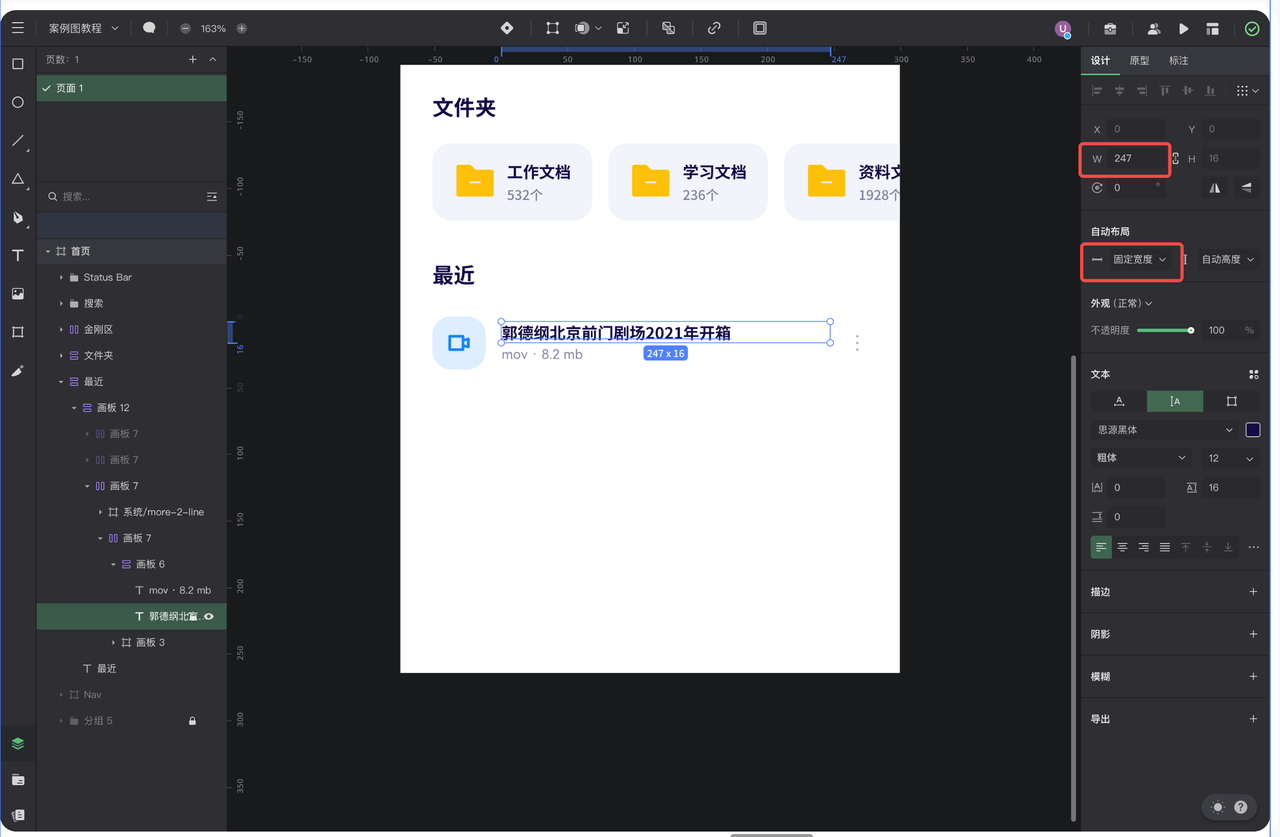Click the layer search field
1280x837 pixels.
pyautogui.click(x=125, y=197)
